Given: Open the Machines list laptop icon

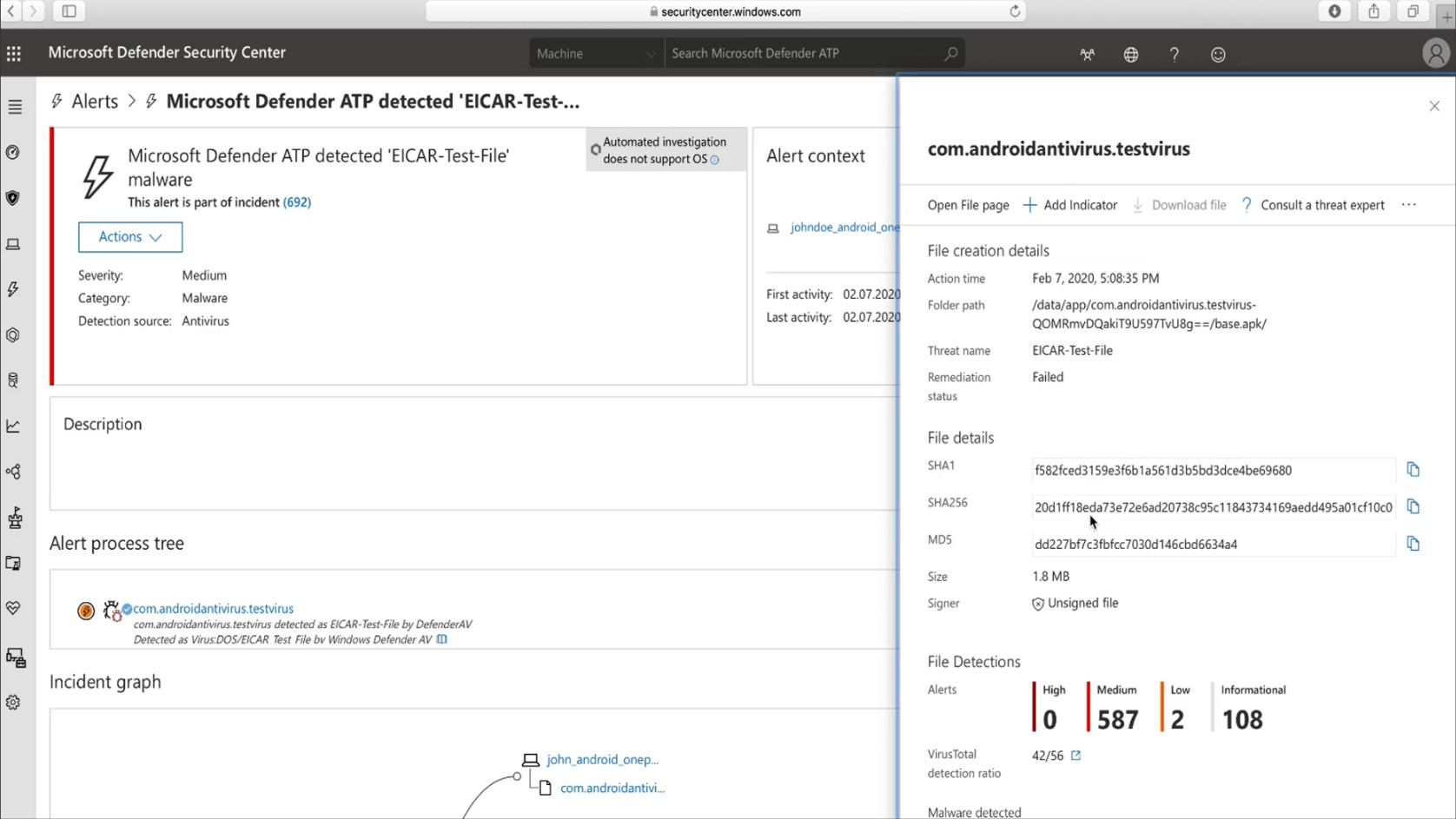Looking at the screenshot, I should pyautogui.click(x=13, y=244).
